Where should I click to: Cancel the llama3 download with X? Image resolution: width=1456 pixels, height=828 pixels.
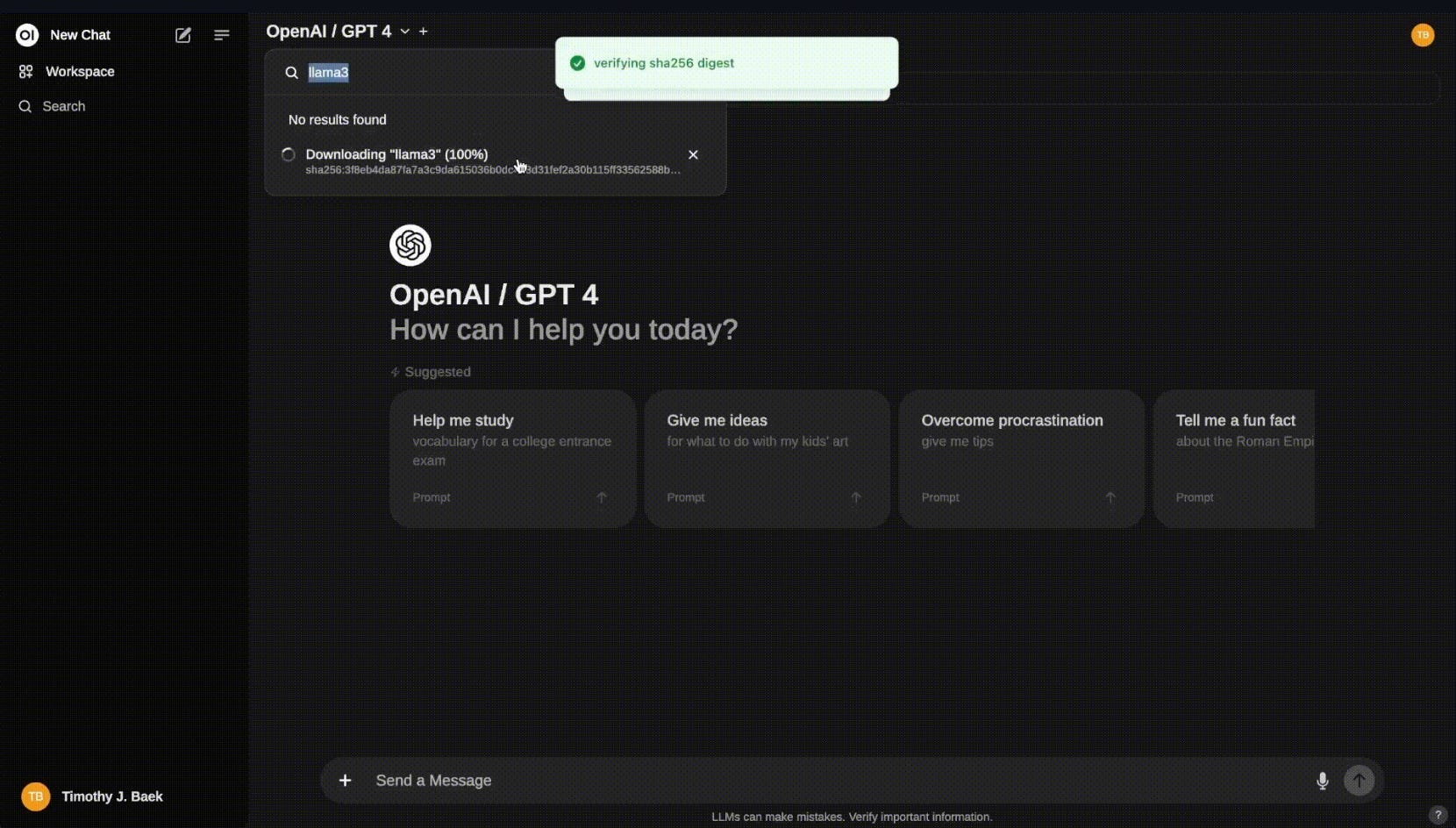pos(693,154)
